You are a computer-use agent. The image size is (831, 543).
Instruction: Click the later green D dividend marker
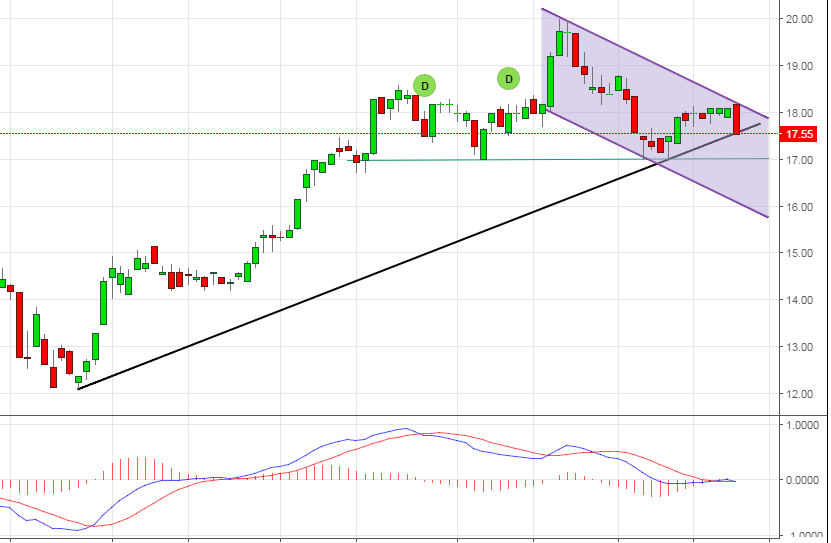click(x=508, y=79)
